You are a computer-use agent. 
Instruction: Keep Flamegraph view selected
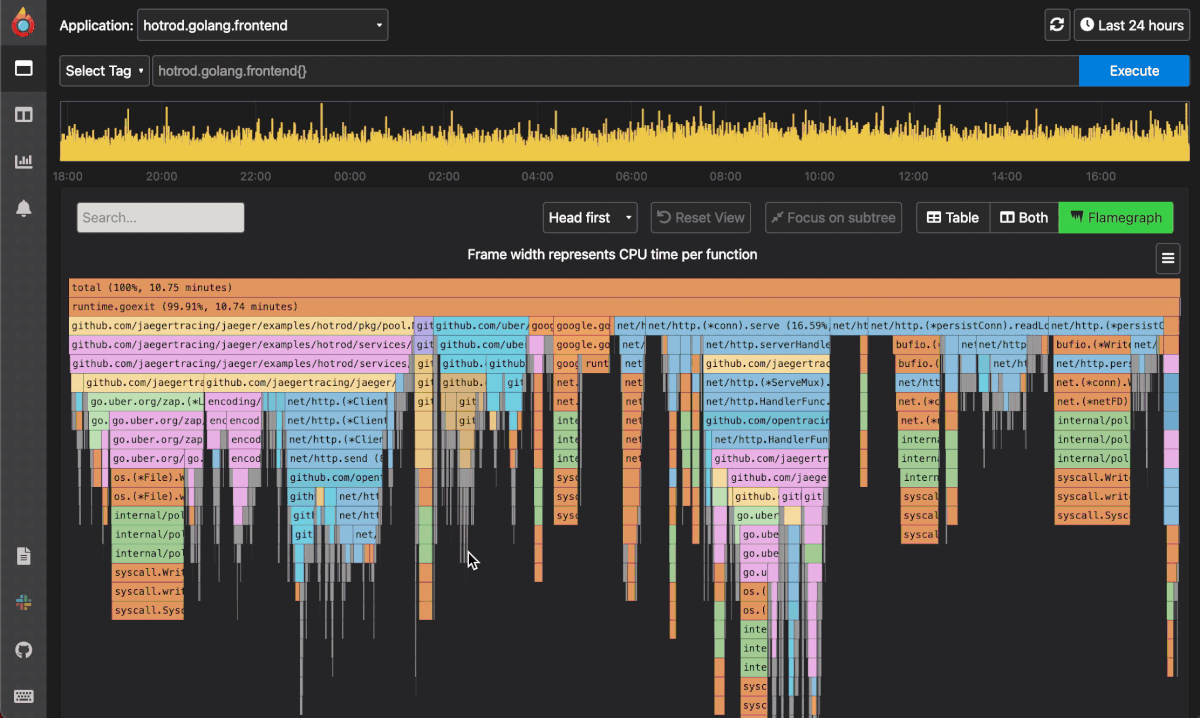(1116, 217)
